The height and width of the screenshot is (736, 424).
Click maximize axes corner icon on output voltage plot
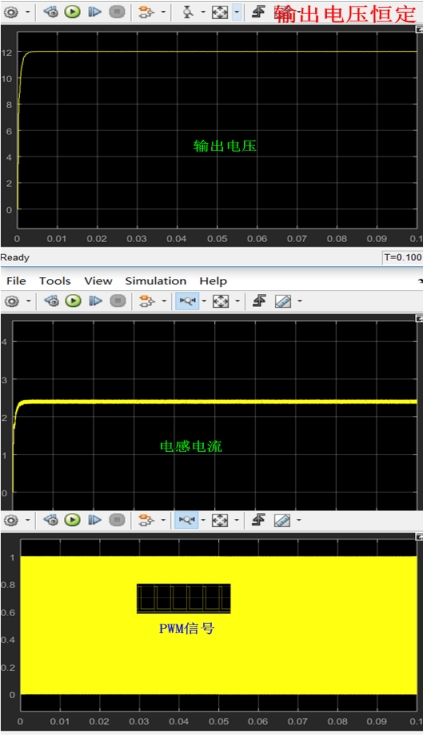pos(420,29)
